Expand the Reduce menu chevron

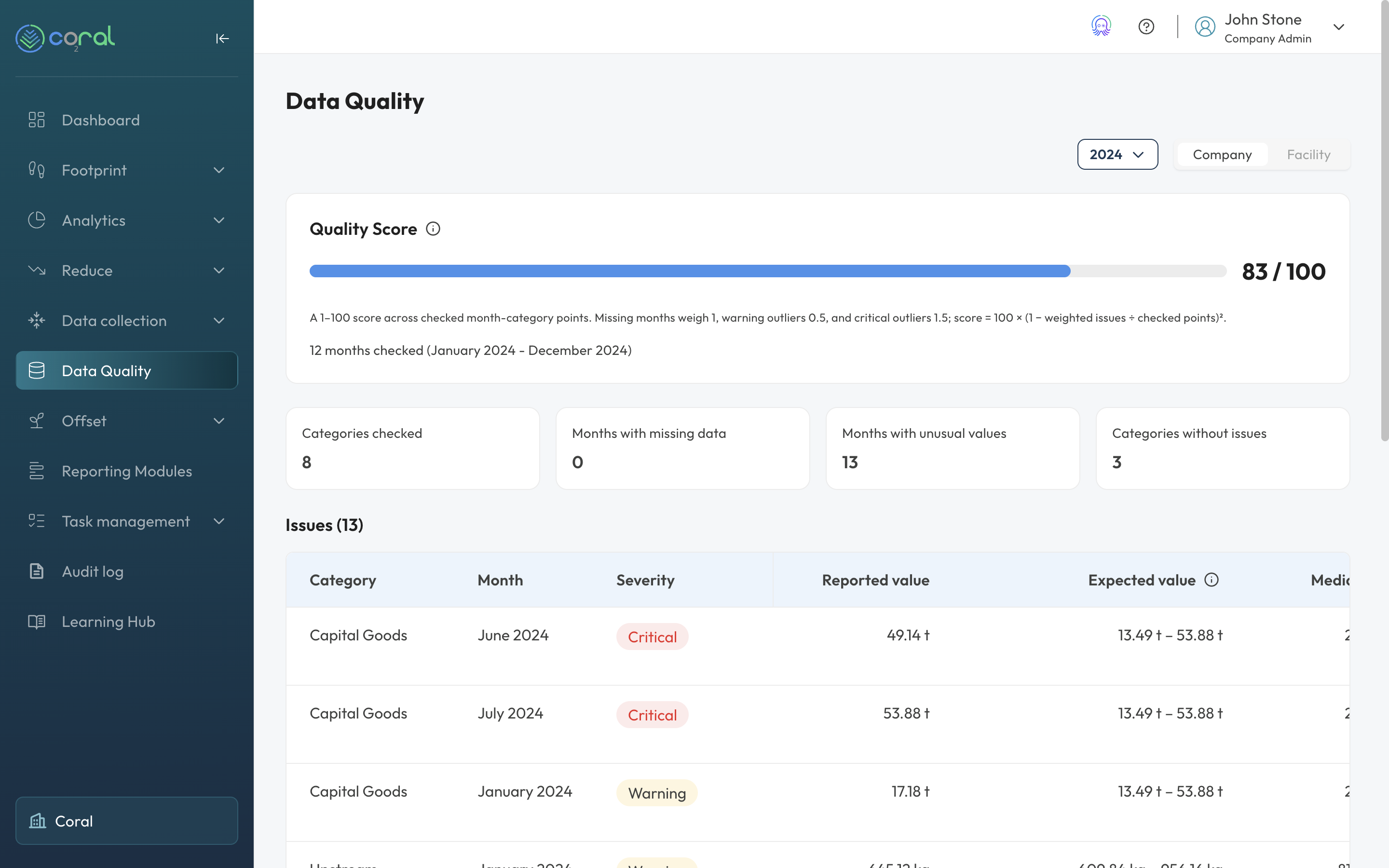coord(218,271)
